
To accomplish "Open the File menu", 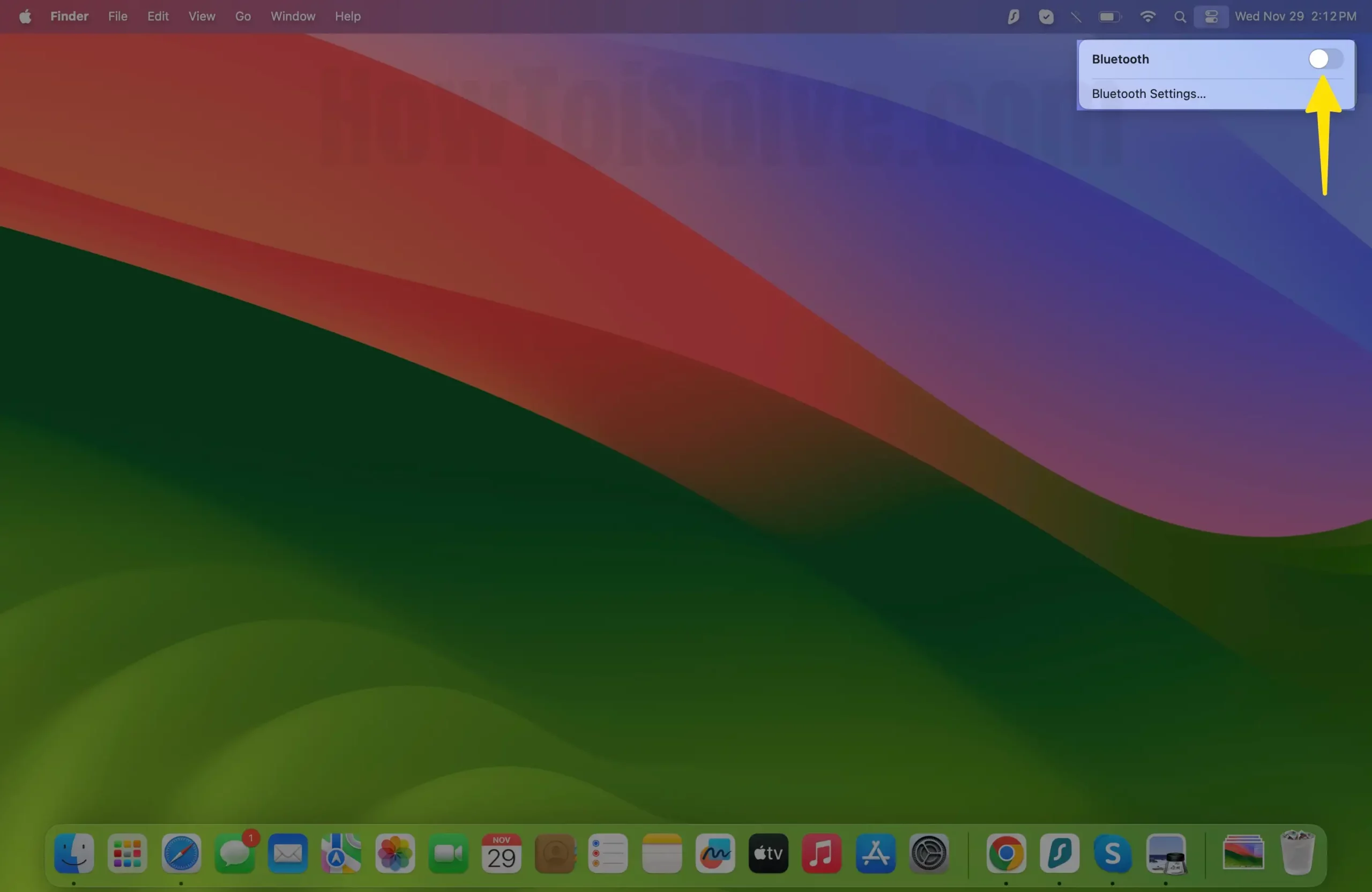I will (x=117, y=16).
